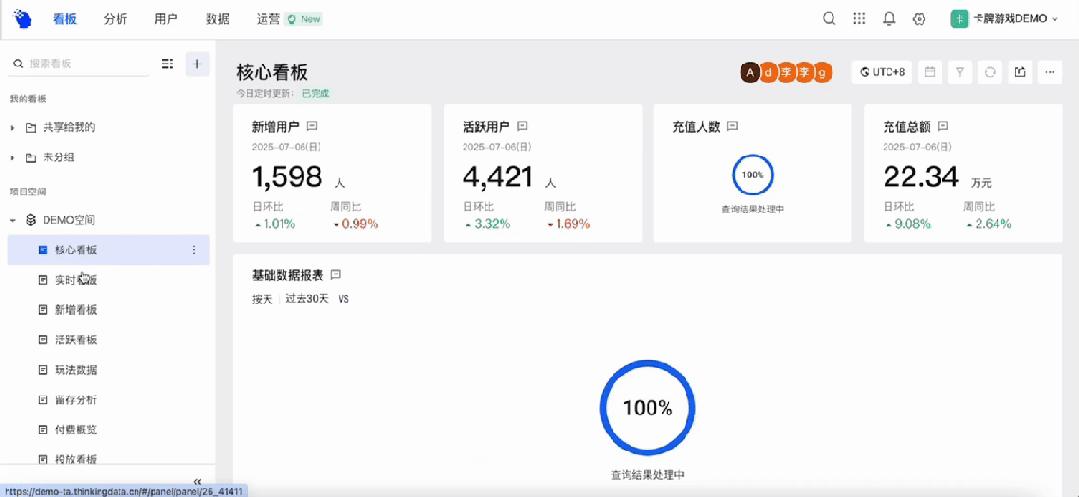Open the 新增用户 card note icon
This screenshot has height=497, width=1079.
312,126
